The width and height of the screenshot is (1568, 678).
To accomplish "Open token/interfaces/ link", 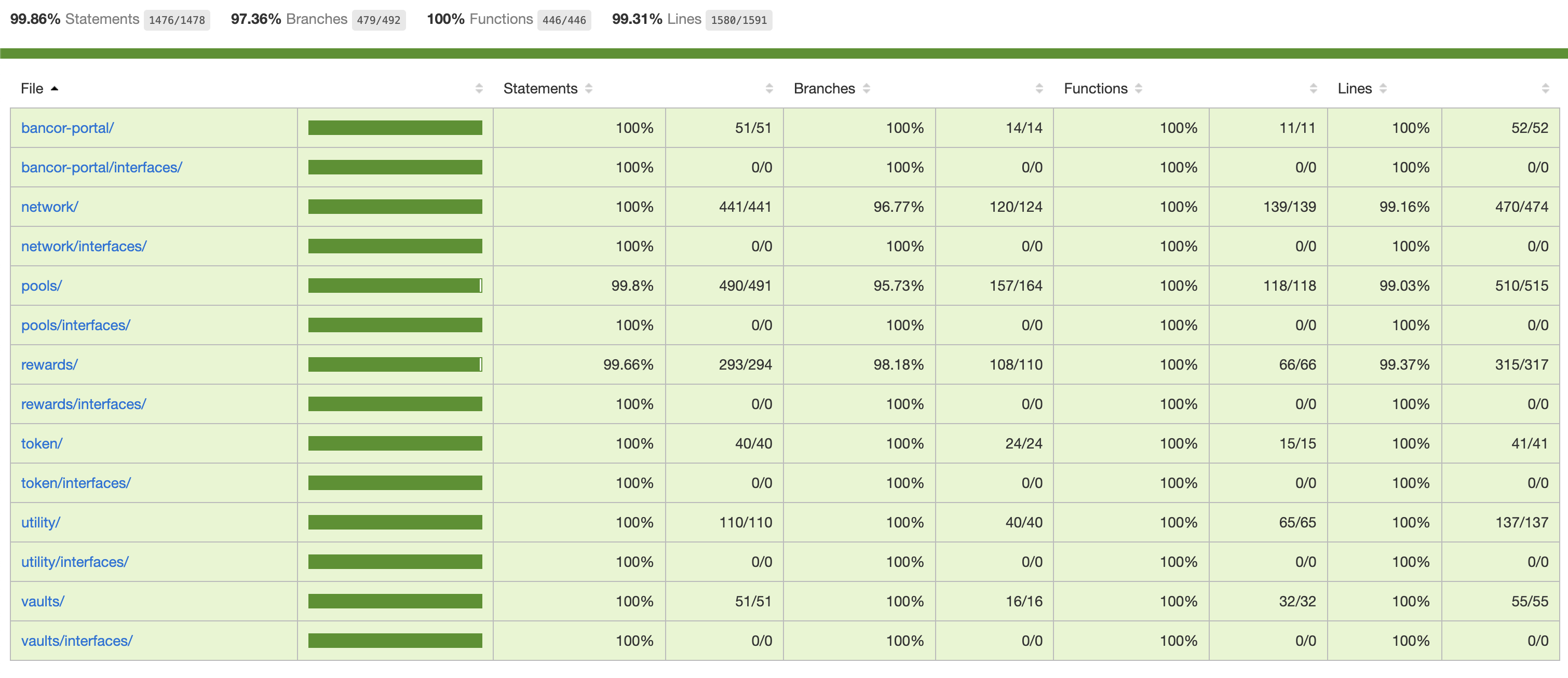I will 75,483.
